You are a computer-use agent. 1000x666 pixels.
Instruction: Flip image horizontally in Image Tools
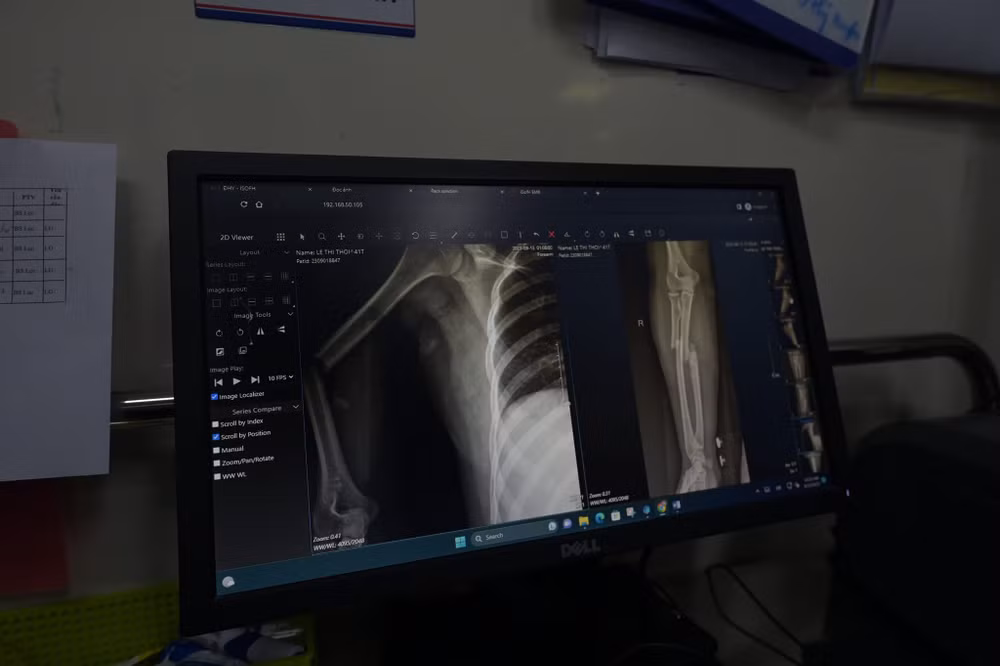[x=260, y=331]
